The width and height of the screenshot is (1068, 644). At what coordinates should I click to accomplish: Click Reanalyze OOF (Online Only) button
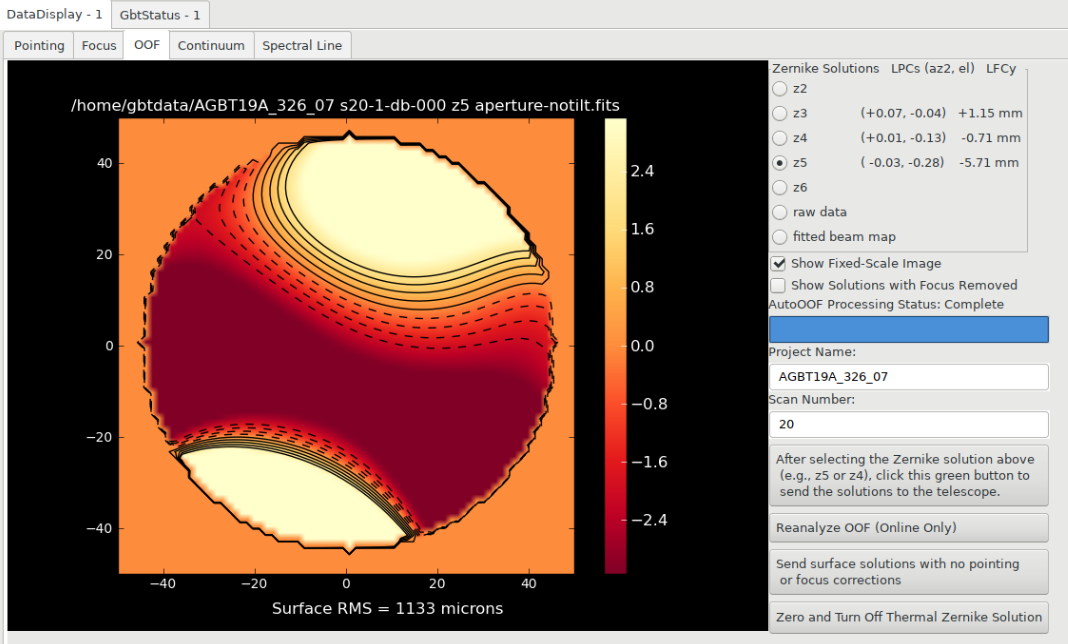(x=909, y=528)
